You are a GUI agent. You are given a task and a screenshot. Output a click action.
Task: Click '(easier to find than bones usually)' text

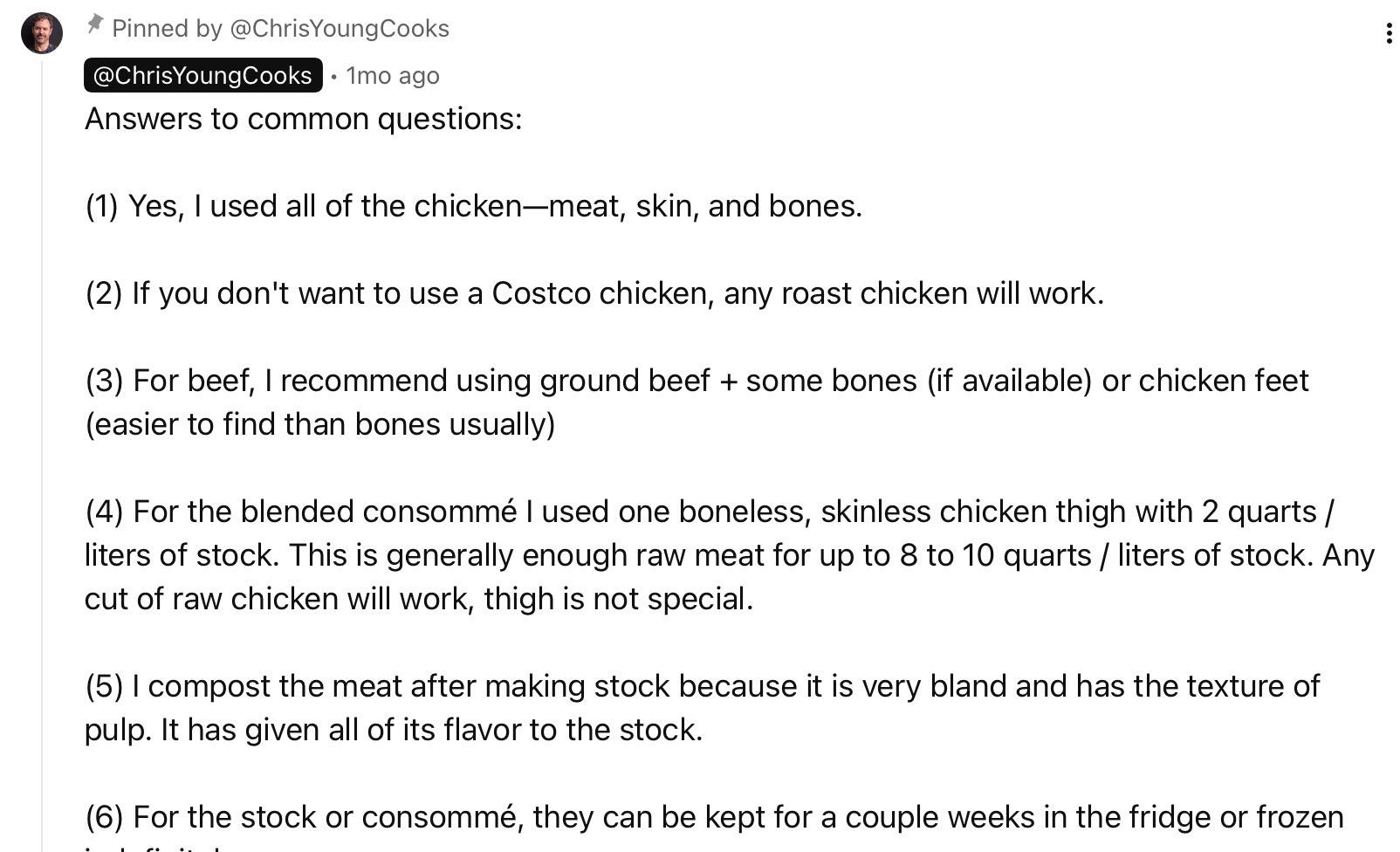[319, 424]
